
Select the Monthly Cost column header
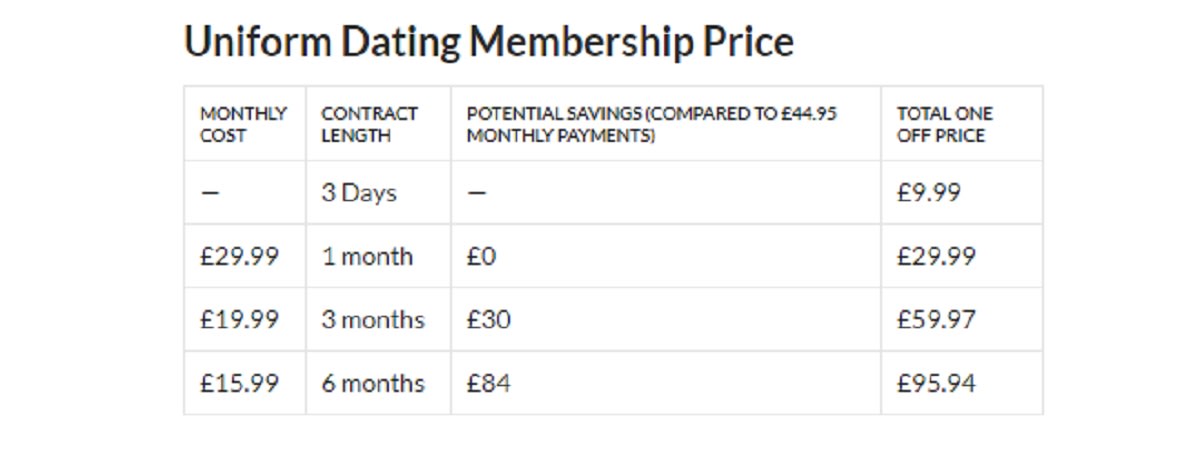(x=243, y=125)
